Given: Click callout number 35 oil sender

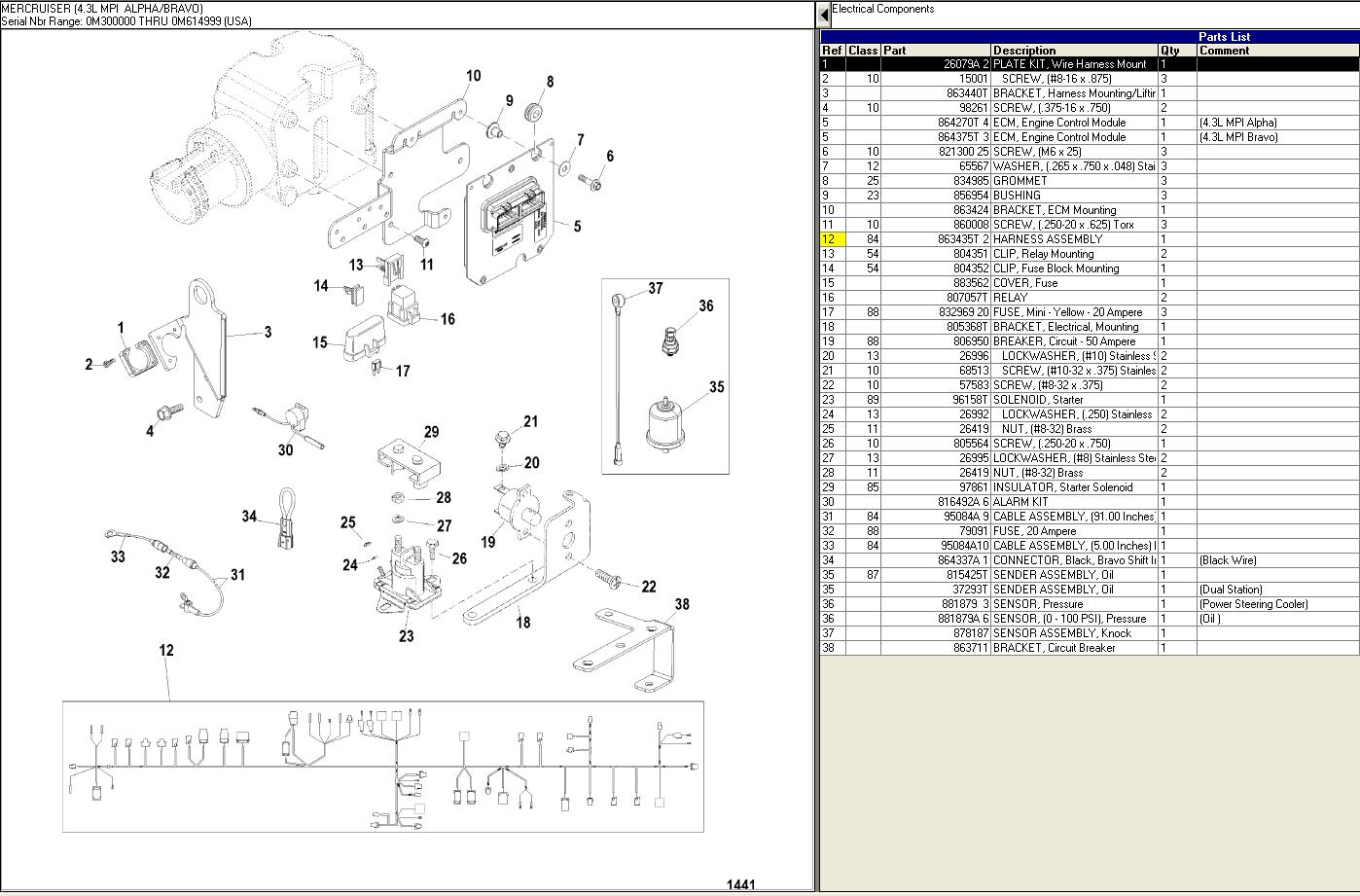Looking at the screenshot, I should tap(717, 387).
